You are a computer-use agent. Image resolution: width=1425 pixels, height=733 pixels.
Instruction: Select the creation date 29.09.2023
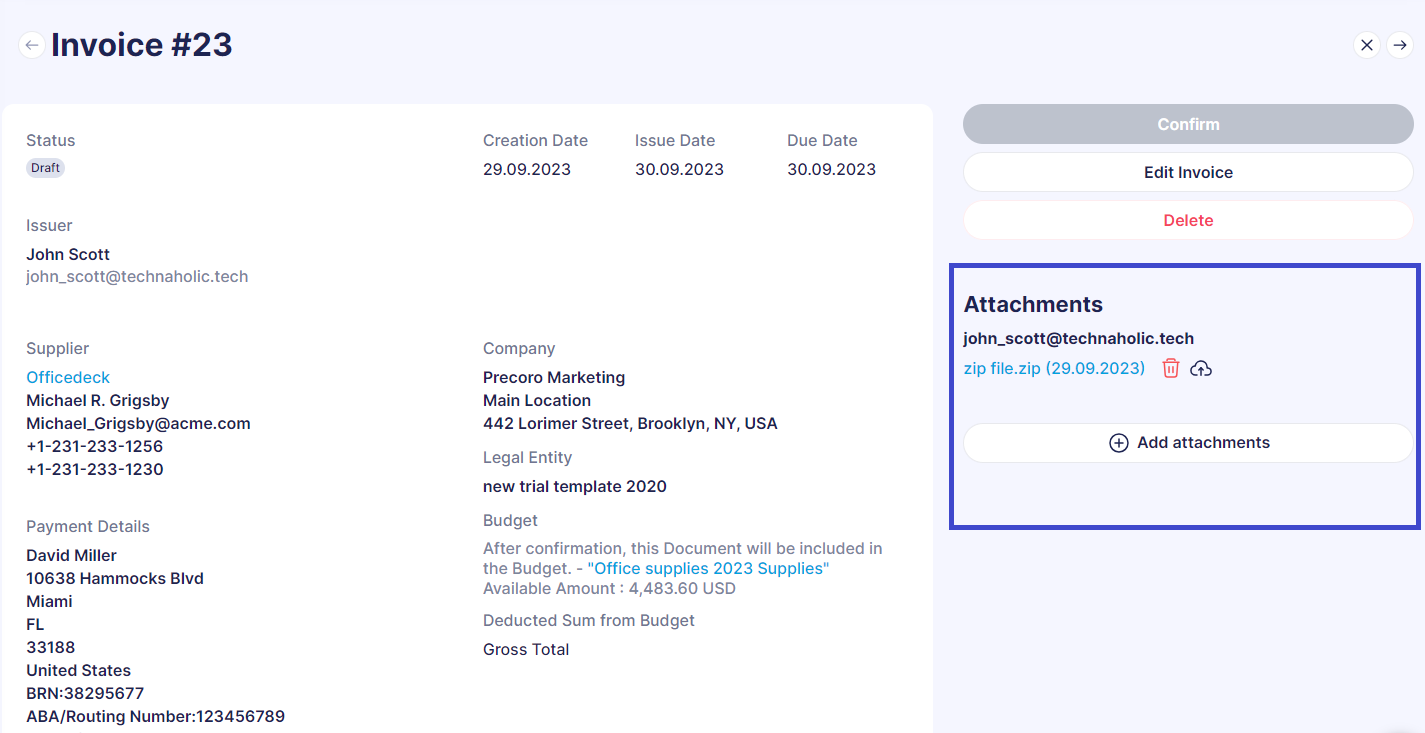click(527, 169)
